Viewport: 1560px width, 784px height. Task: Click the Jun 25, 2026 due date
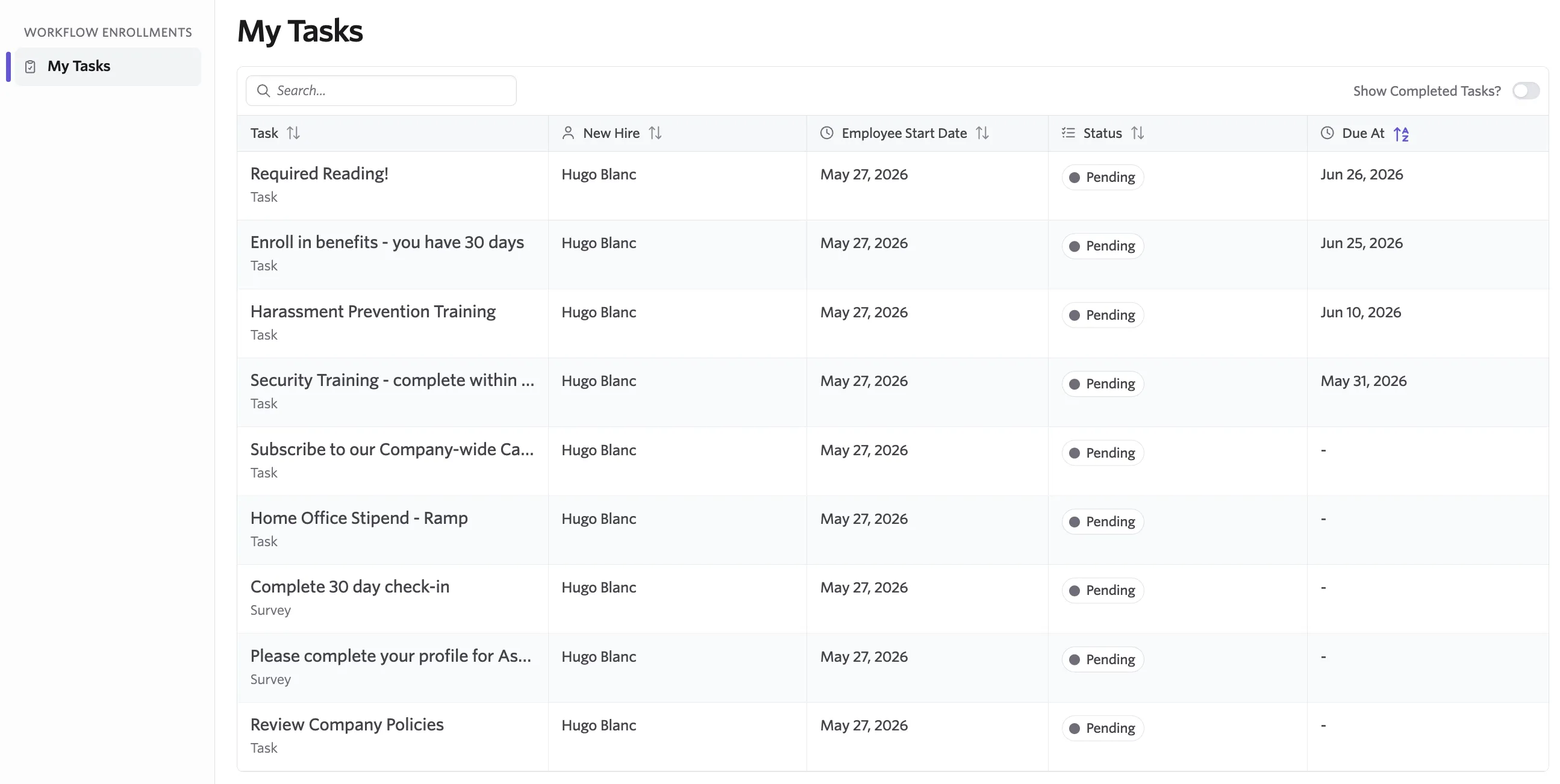[x=1361, y=243]
